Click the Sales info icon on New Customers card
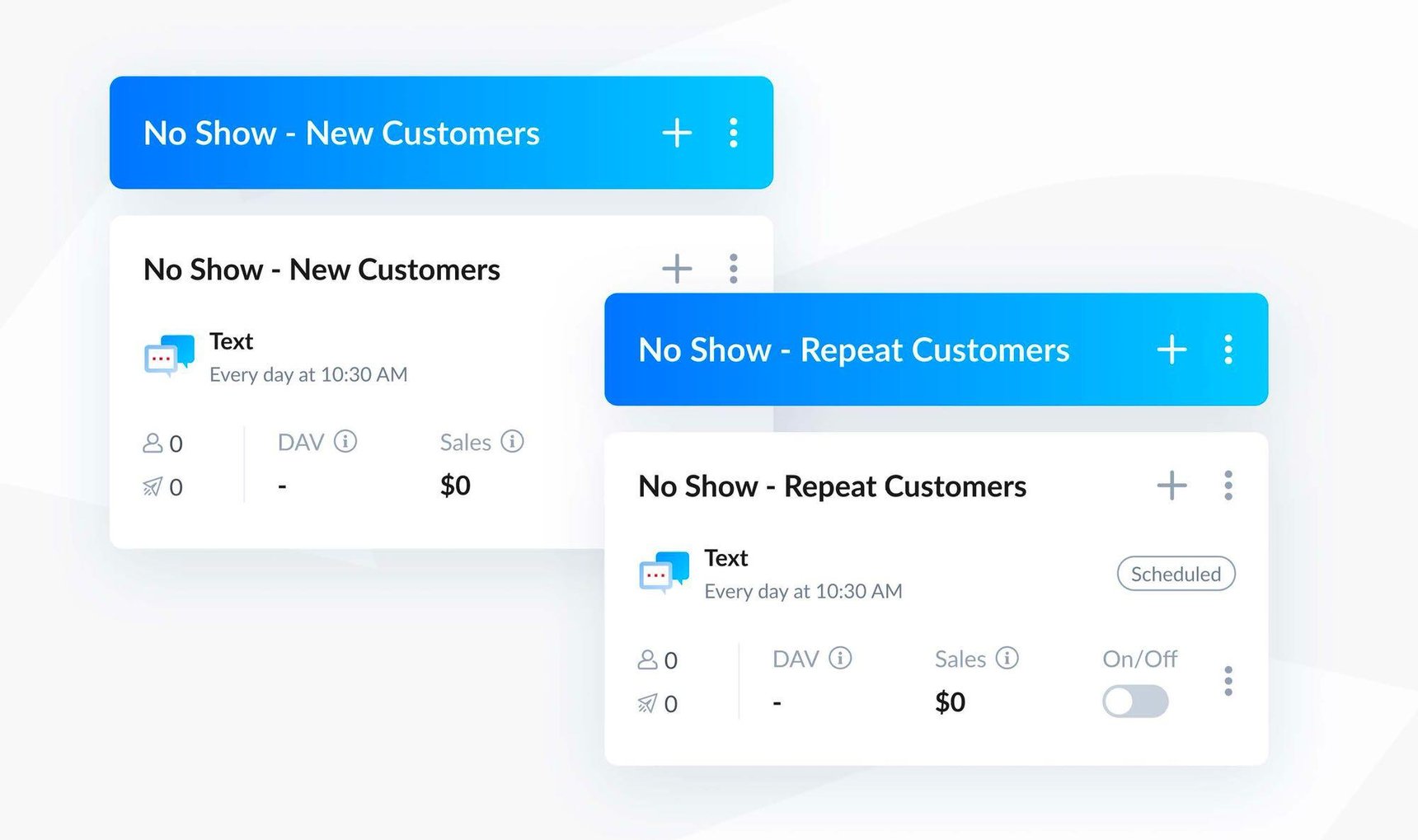 tap(513, 442)
